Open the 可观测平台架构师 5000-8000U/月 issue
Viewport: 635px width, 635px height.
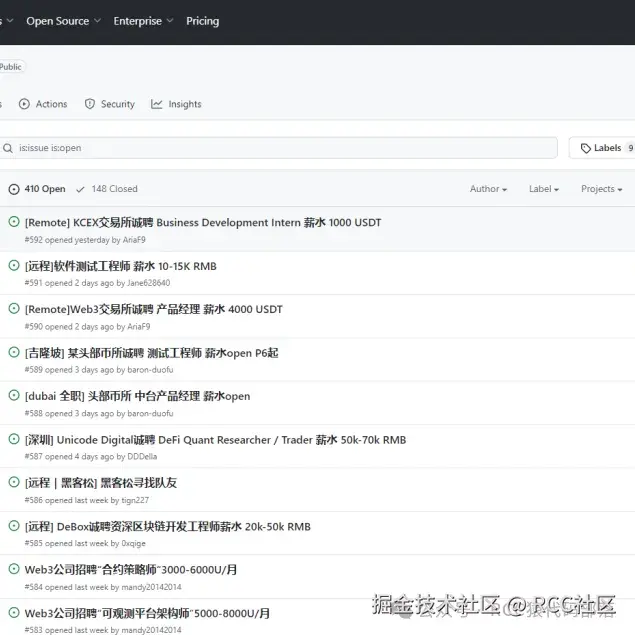pos(147,613)
